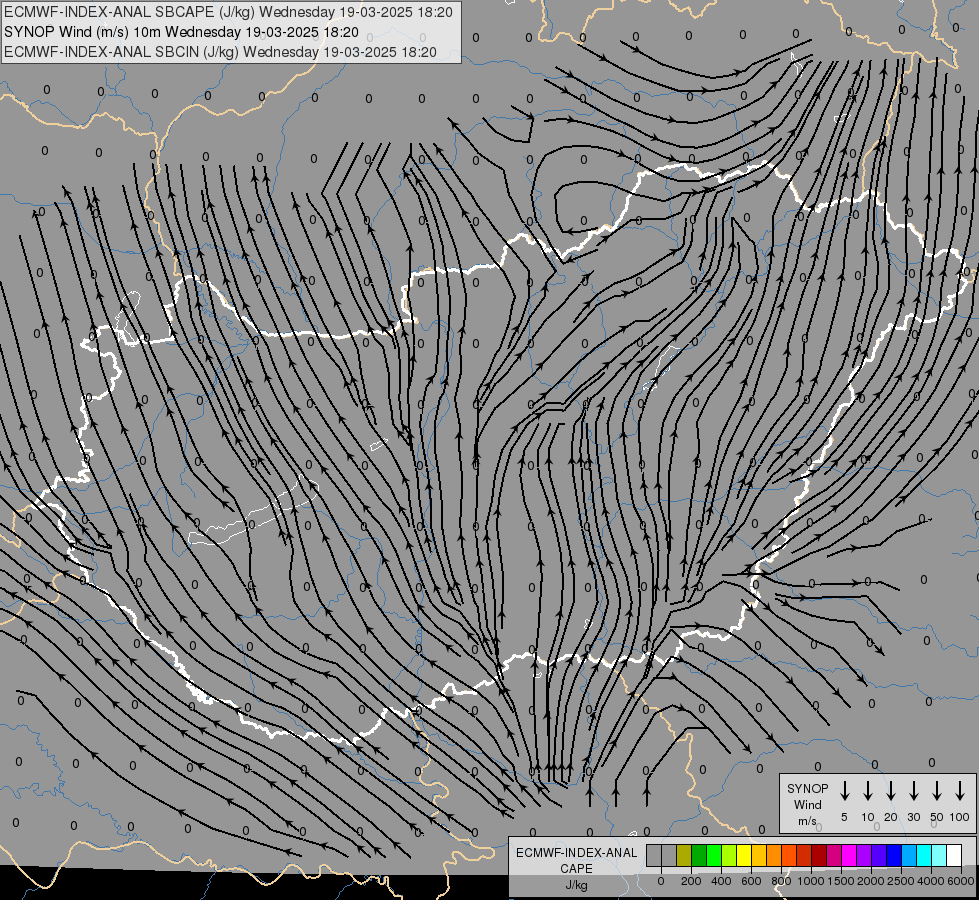Click the 20 m/s wind arrow in legend
Image resolution: width=979 pixels, height=900 pixels.
coord(891,791)
